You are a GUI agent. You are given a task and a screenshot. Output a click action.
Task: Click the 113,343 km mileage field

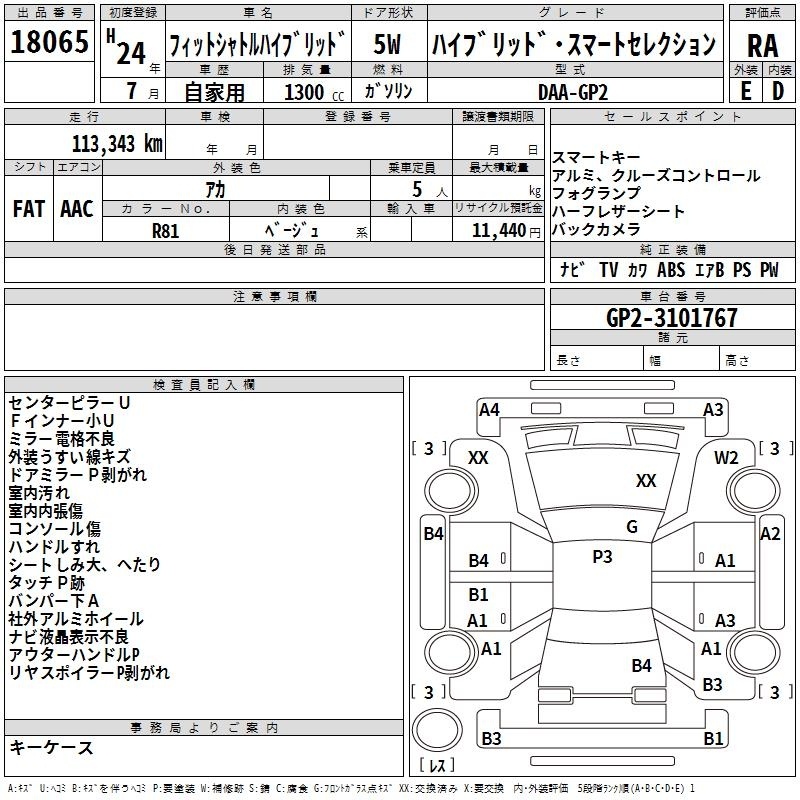[x=118, y=143]
